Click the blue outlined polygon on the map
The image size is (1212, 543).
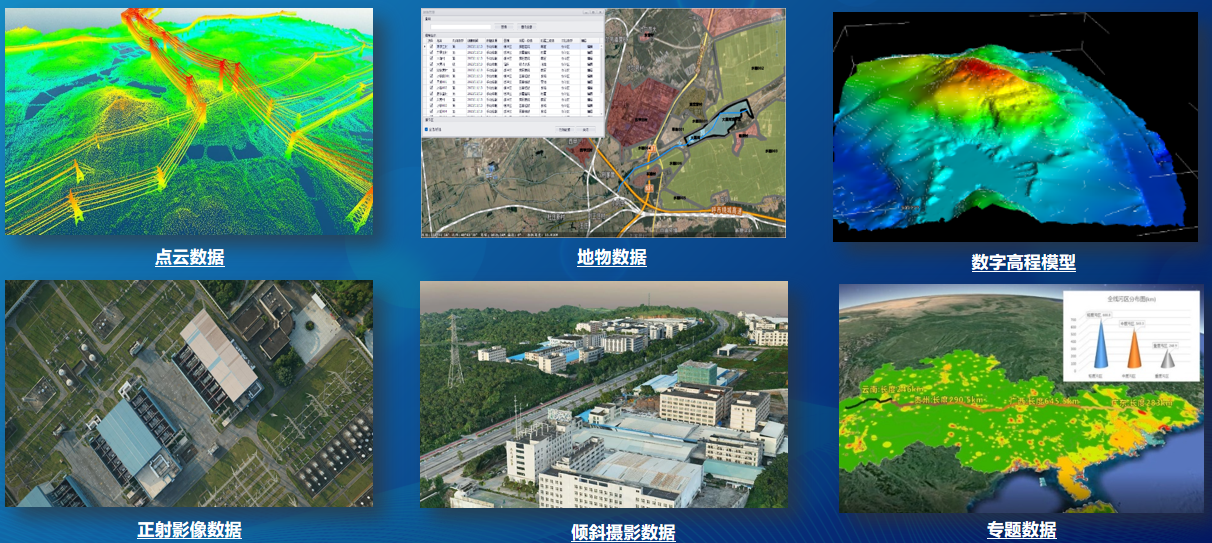point(723,120)
